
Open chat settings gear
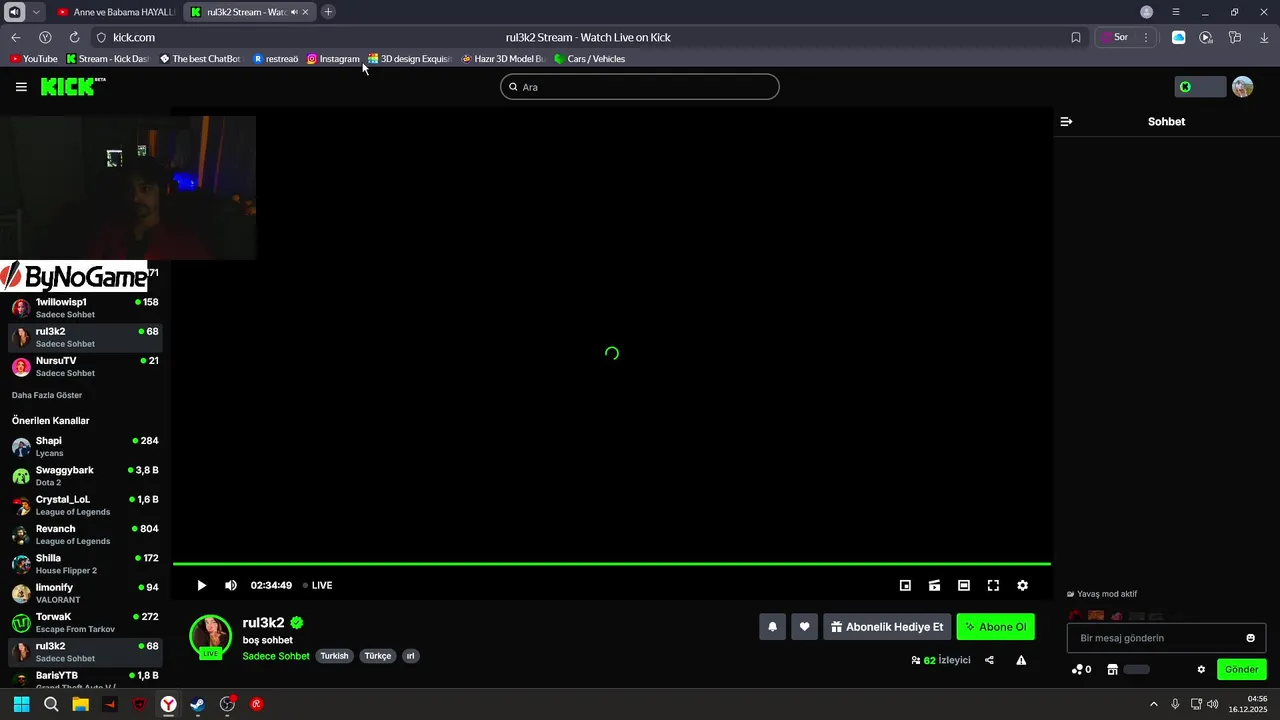(1201, 669)
